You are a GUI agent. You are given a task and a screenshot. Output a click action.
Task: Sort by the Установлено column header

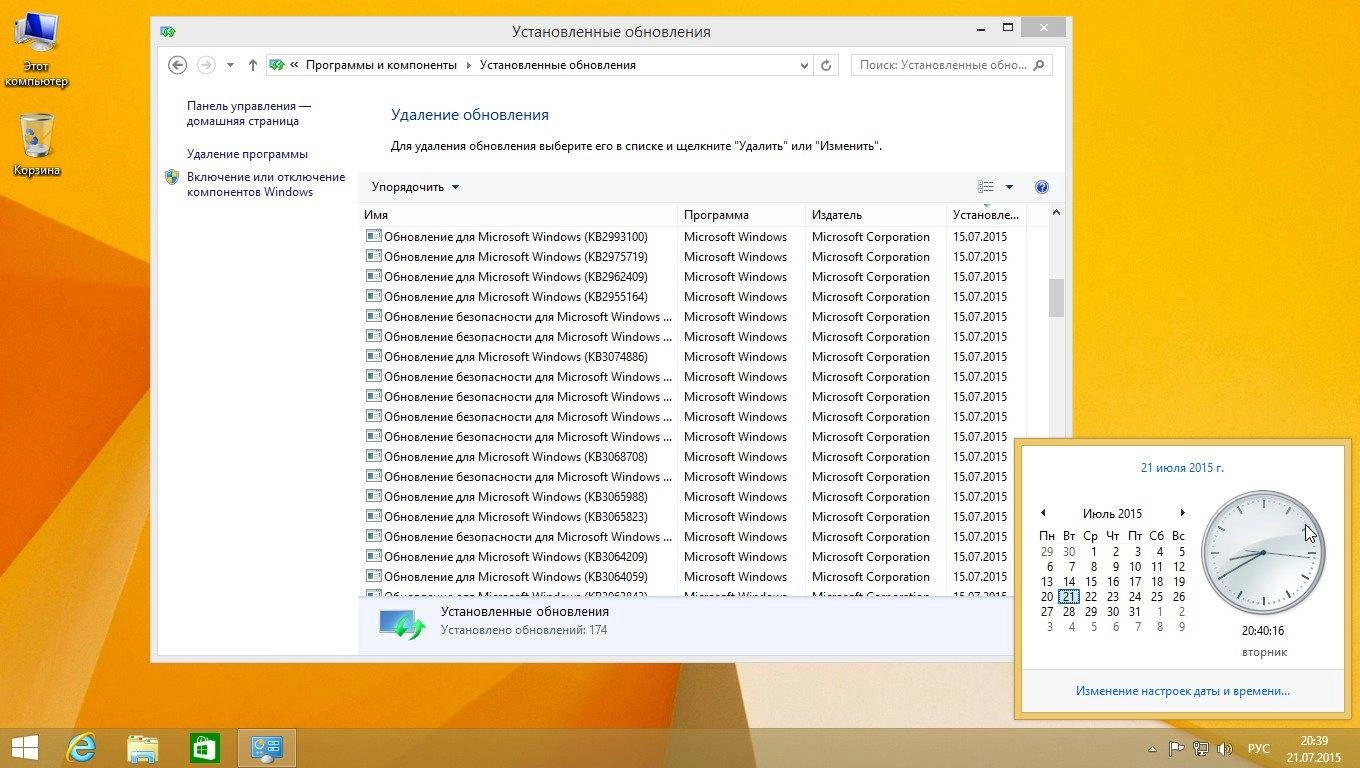986,215
